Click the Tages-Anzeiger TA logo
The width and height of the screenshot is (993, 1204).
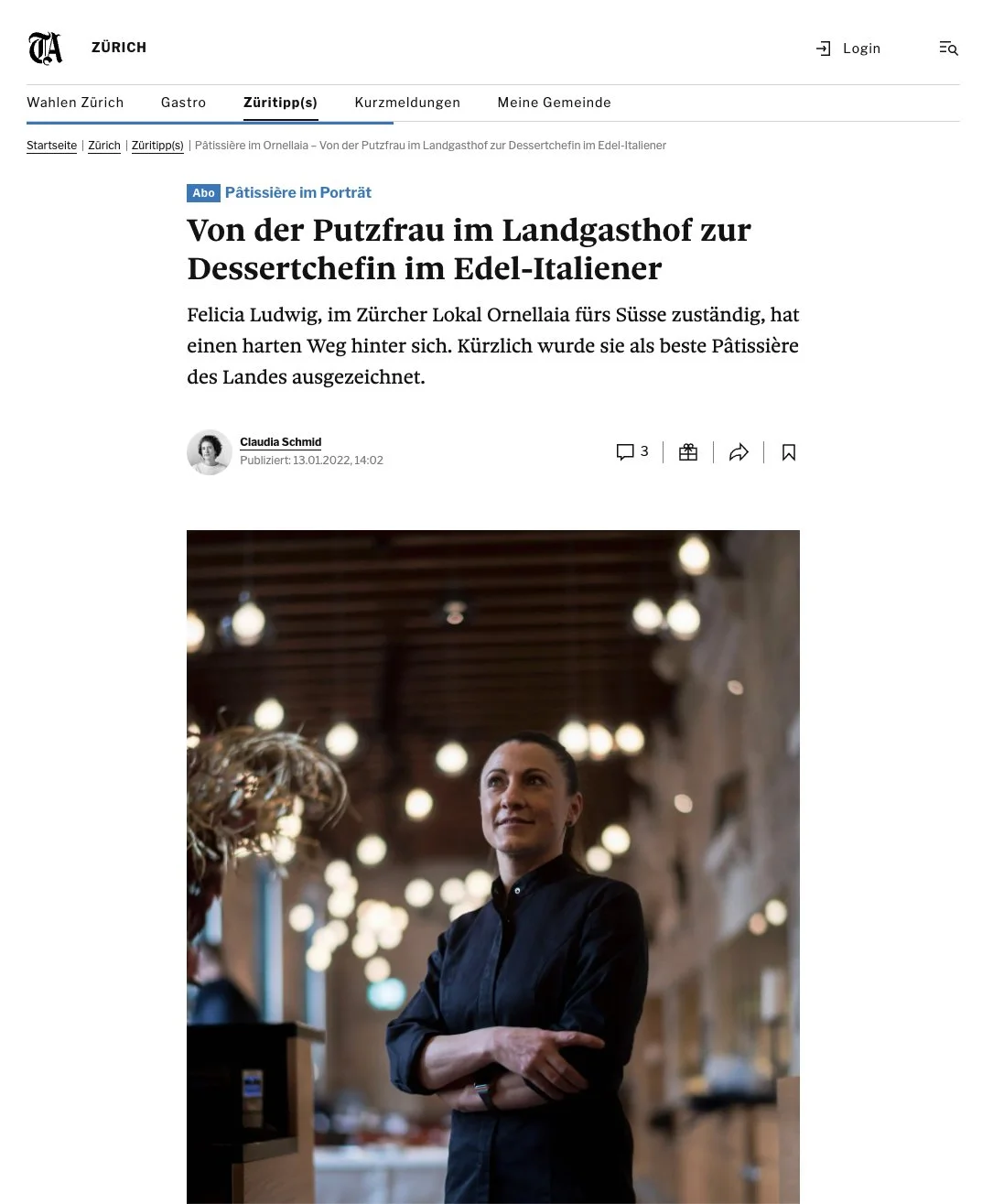45,48
